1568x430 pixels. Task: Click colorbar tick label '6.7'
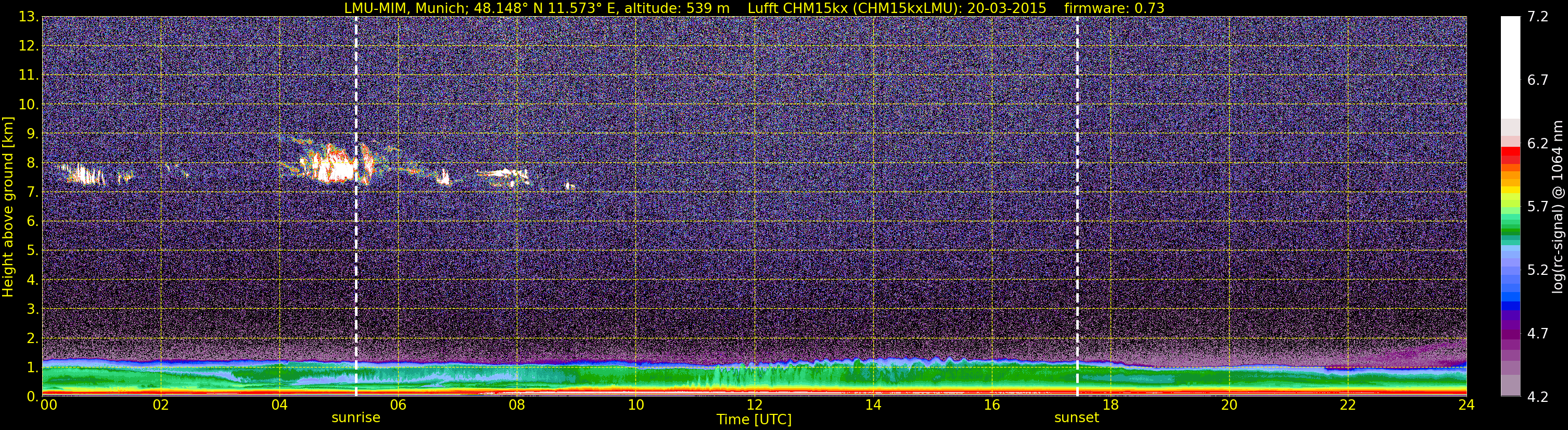(1538, 80)
